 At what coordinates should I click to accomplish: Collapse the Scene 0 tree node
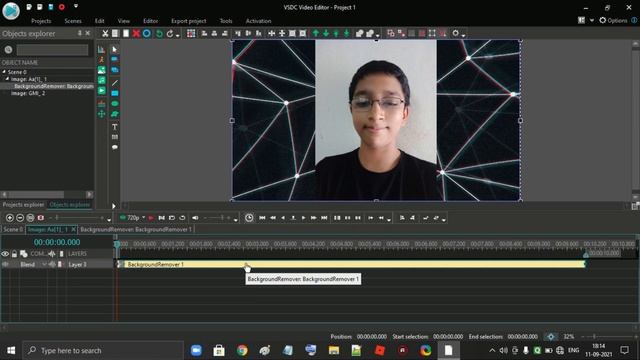pyautogui.click(x=4, y=72)
